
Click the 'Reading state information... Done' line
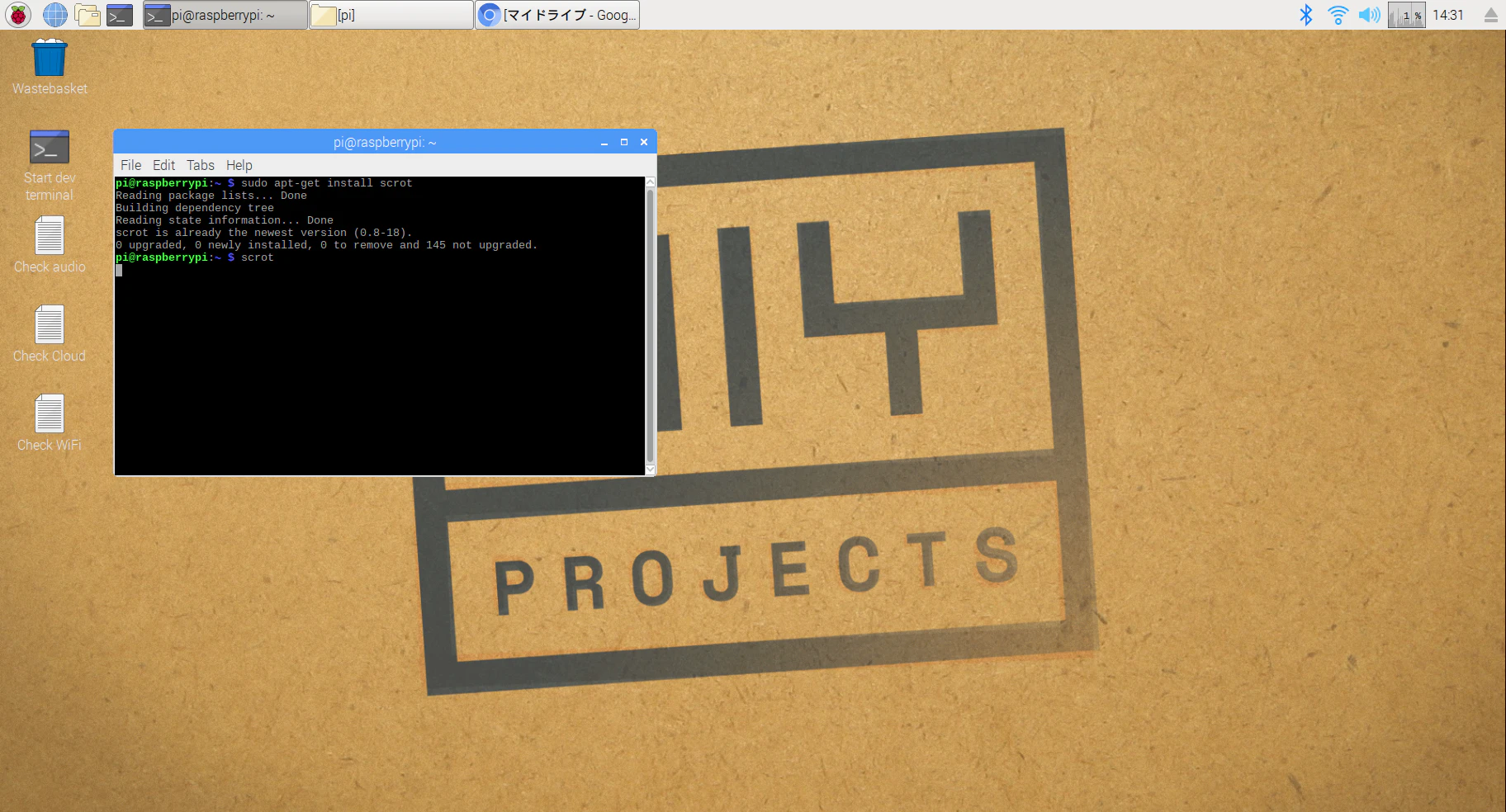coord(225,220)
